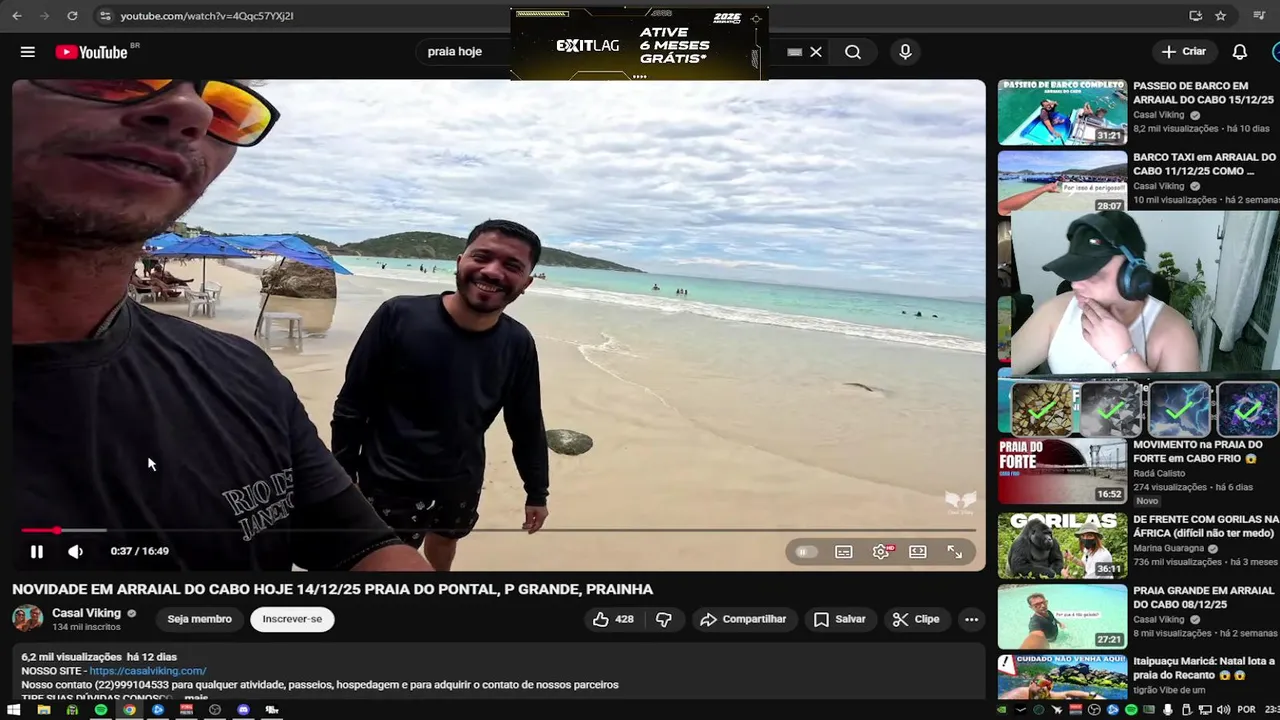
Task: Toggle subtitles/closed captions
Action: point(844,552)
